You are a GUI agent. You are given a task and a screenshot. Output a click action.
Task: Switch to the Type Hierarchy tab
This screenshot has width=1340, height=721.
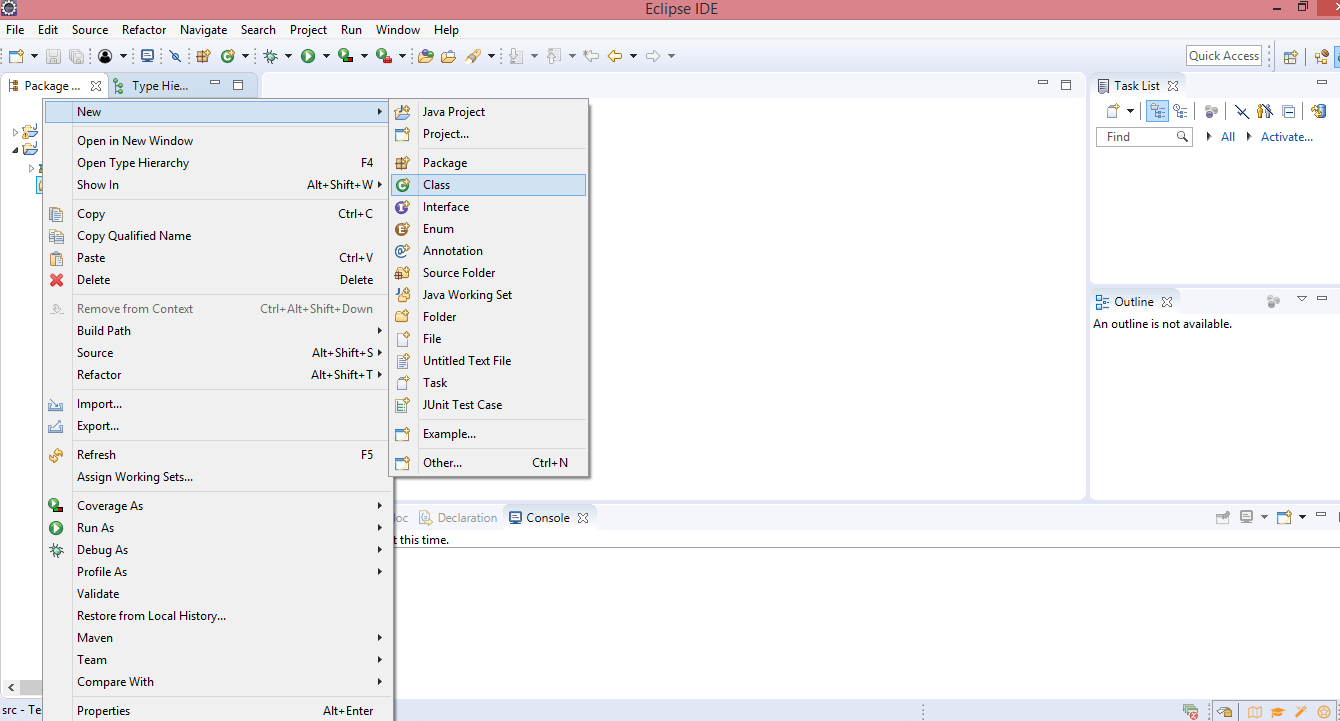(158, 86)
